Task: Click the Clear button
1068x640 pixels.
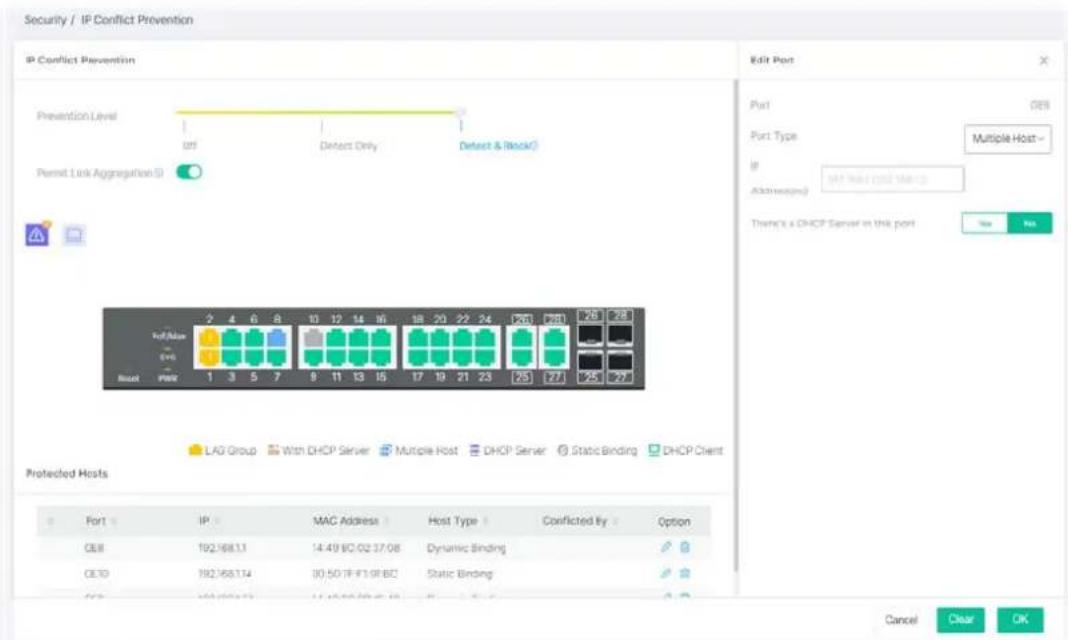Action: pos(960,620)
